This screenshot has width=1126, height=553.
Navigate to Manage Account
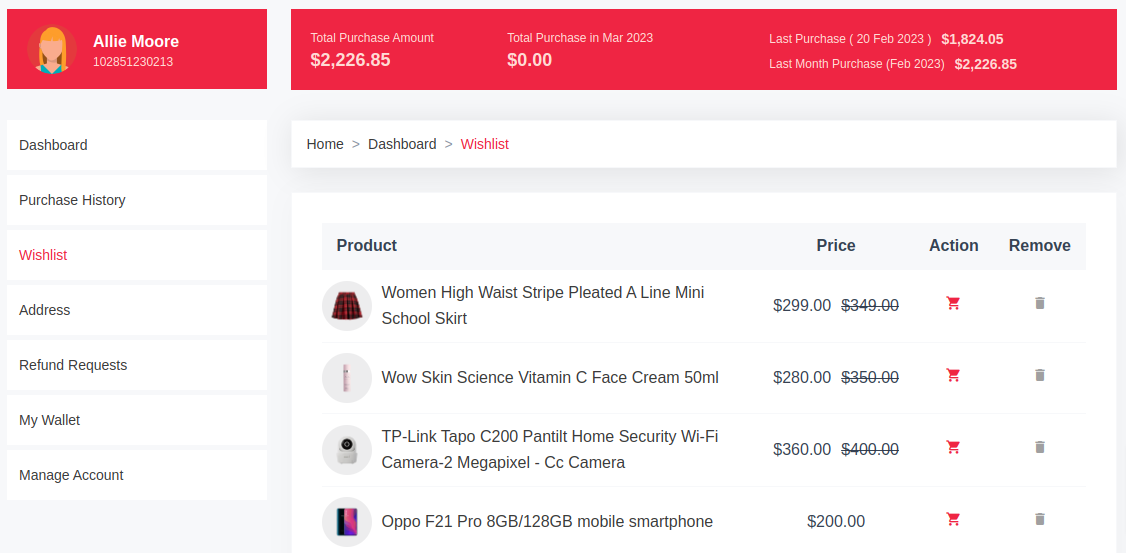(x=72, y=475)
